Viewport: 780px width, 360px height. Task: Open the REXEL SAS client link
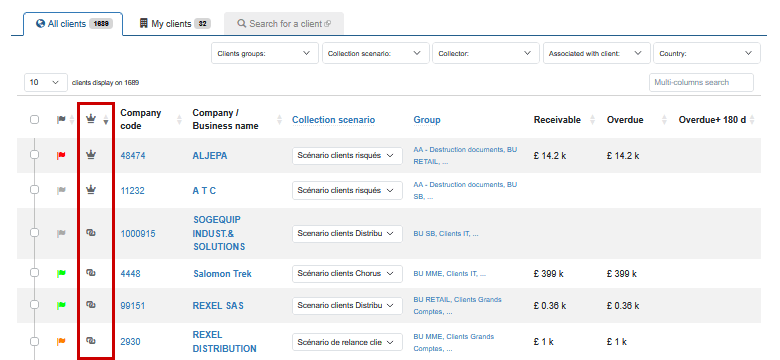click(218, 306)
